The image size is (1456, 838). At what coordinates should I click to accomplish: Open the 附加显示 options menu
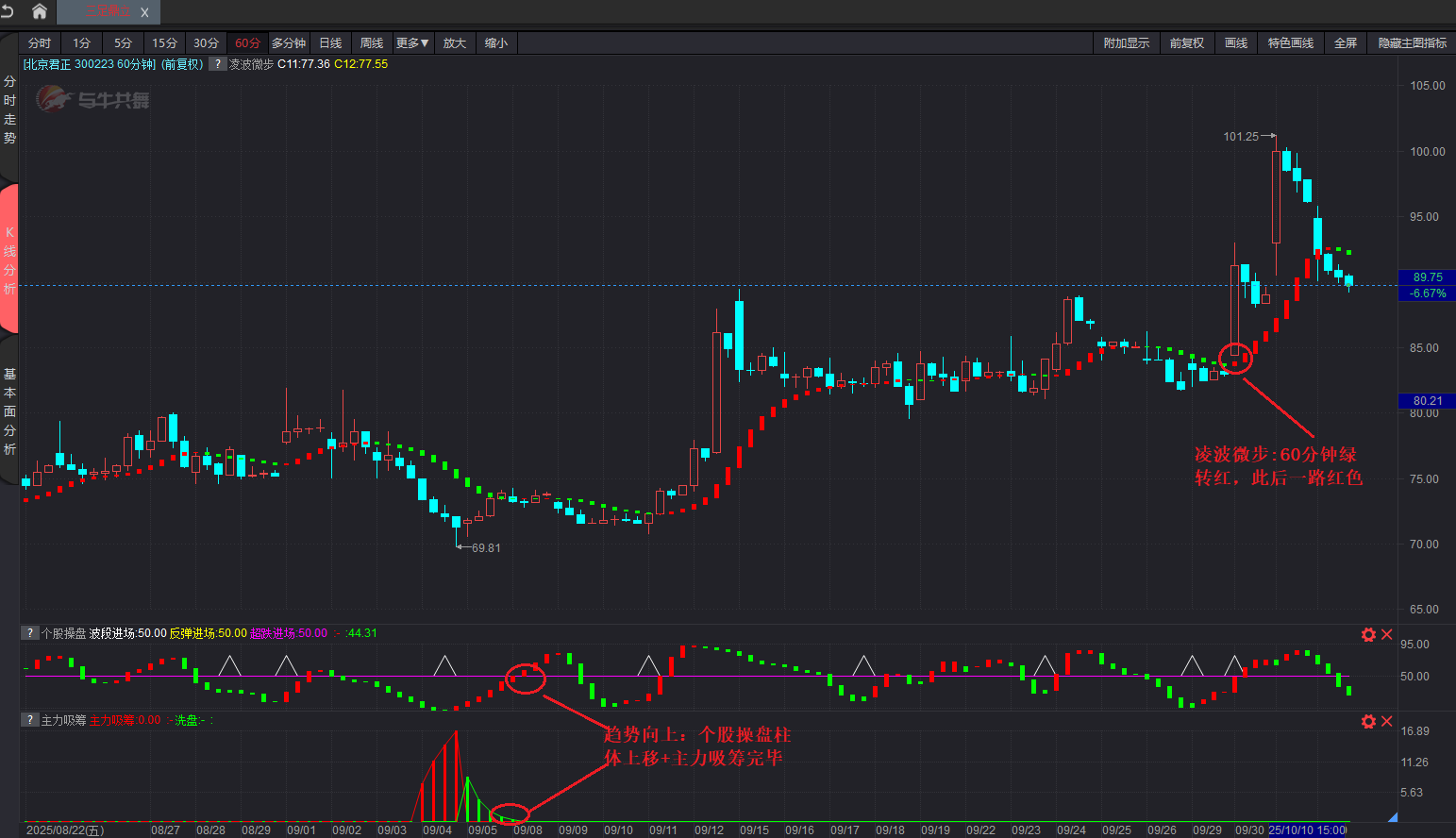pyautogui.click(x=1126, y=43)
